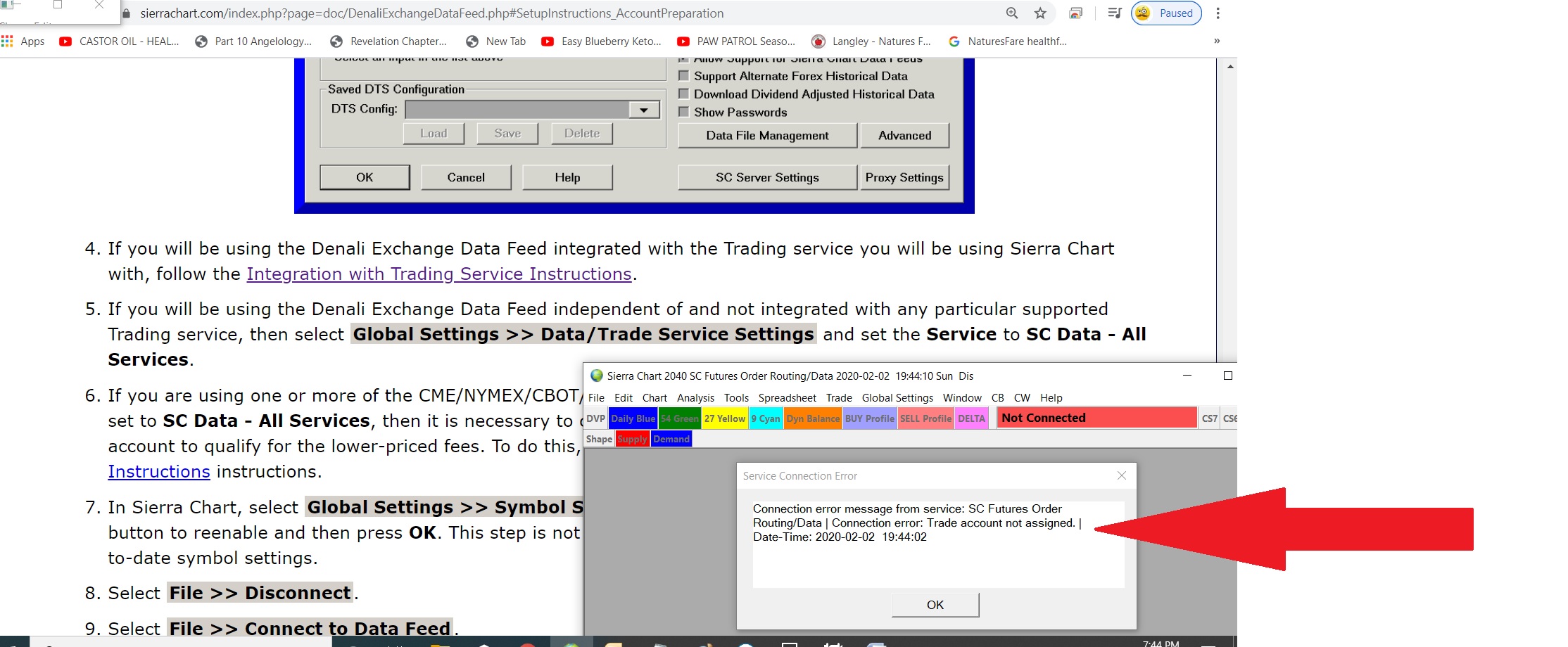Tick Support Alternate Forex Historical Data checkbox

tap(683, 75)
